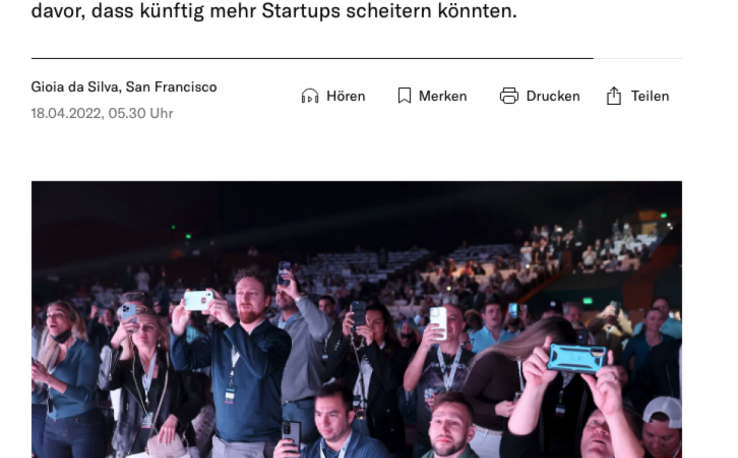Click the lead paragraph about Startups scheitern
Viewport: 738px width, 458px height.
tap(274, 10)
